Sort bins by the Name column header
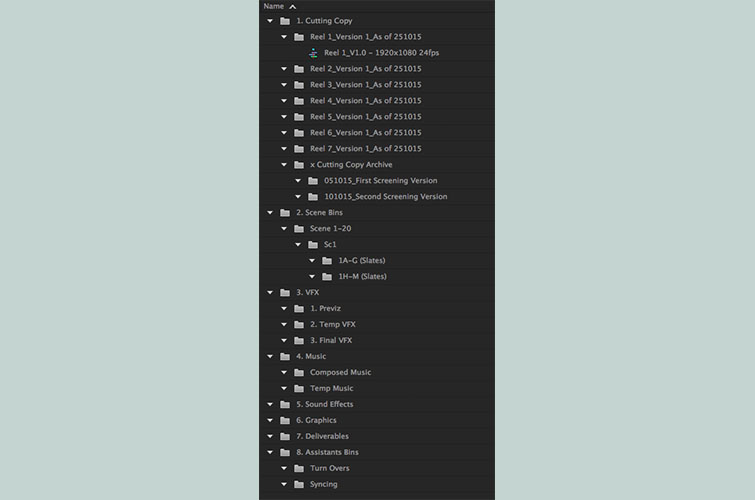The height and width of the screenshot is (500, 755). click(x=273, y=6)
